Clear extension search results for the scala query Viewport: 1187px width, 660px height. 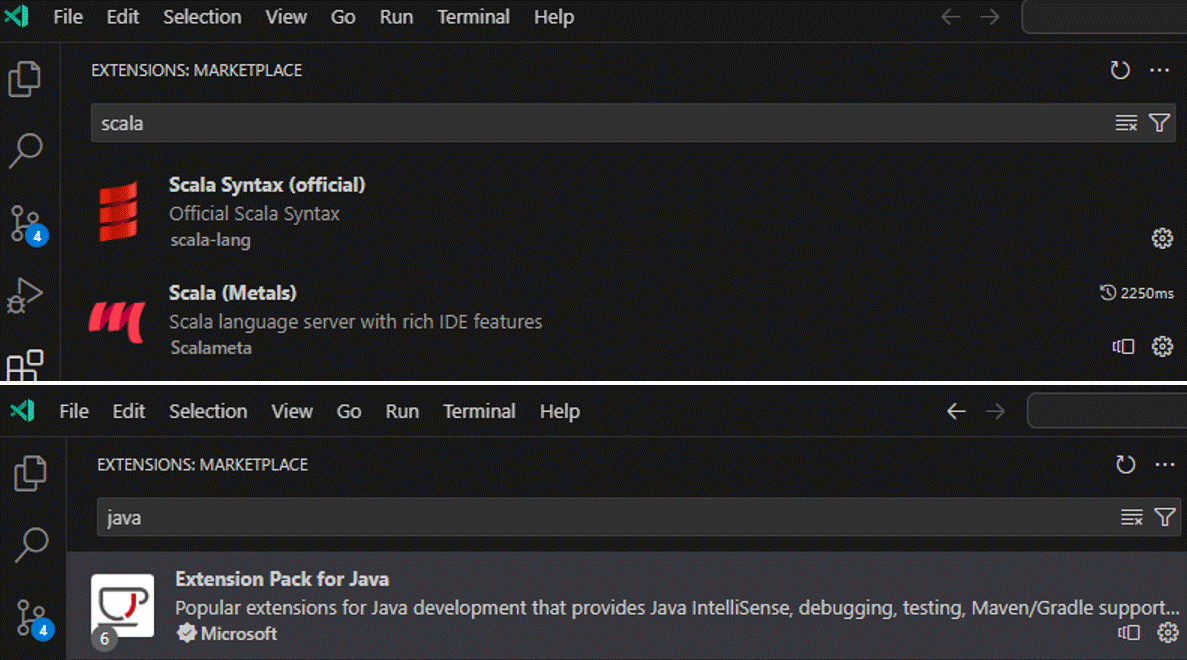tap(1126, 123)
